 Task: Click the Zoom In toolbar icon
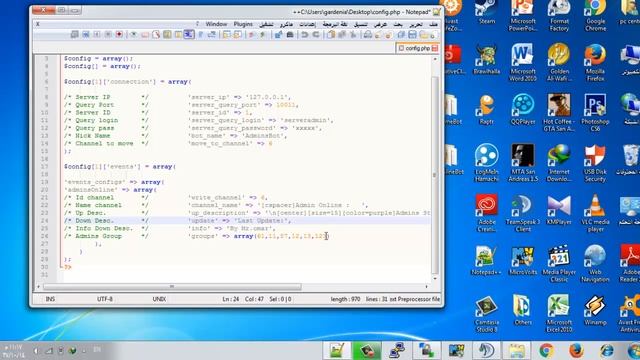(x=263, y=35)
